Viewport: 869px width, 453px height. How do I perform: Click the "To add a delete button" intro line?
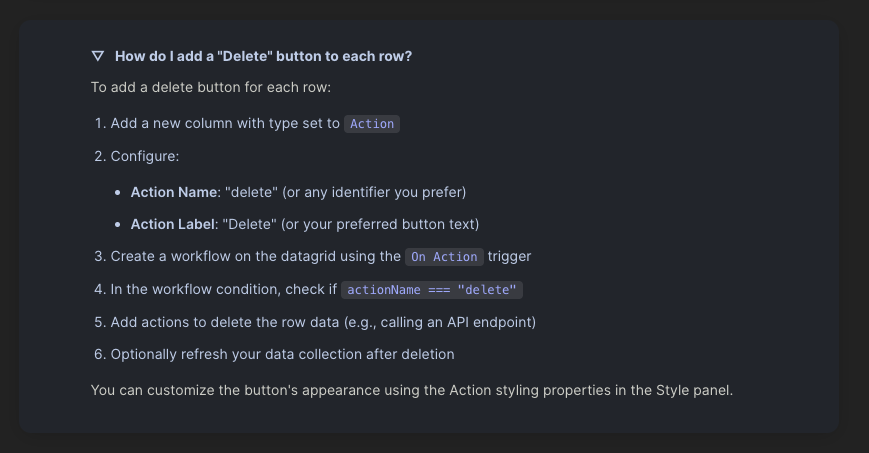[x=211, y=87]
